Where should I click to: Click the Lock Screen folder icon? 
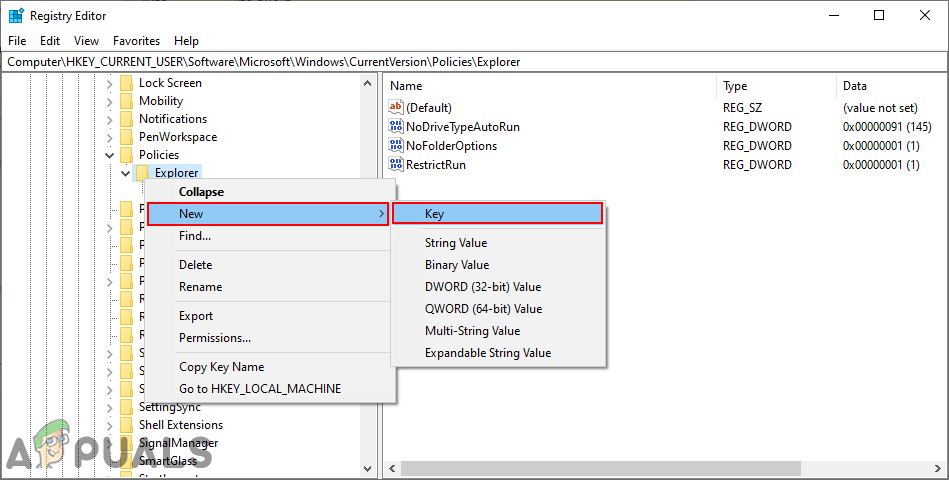127,83
